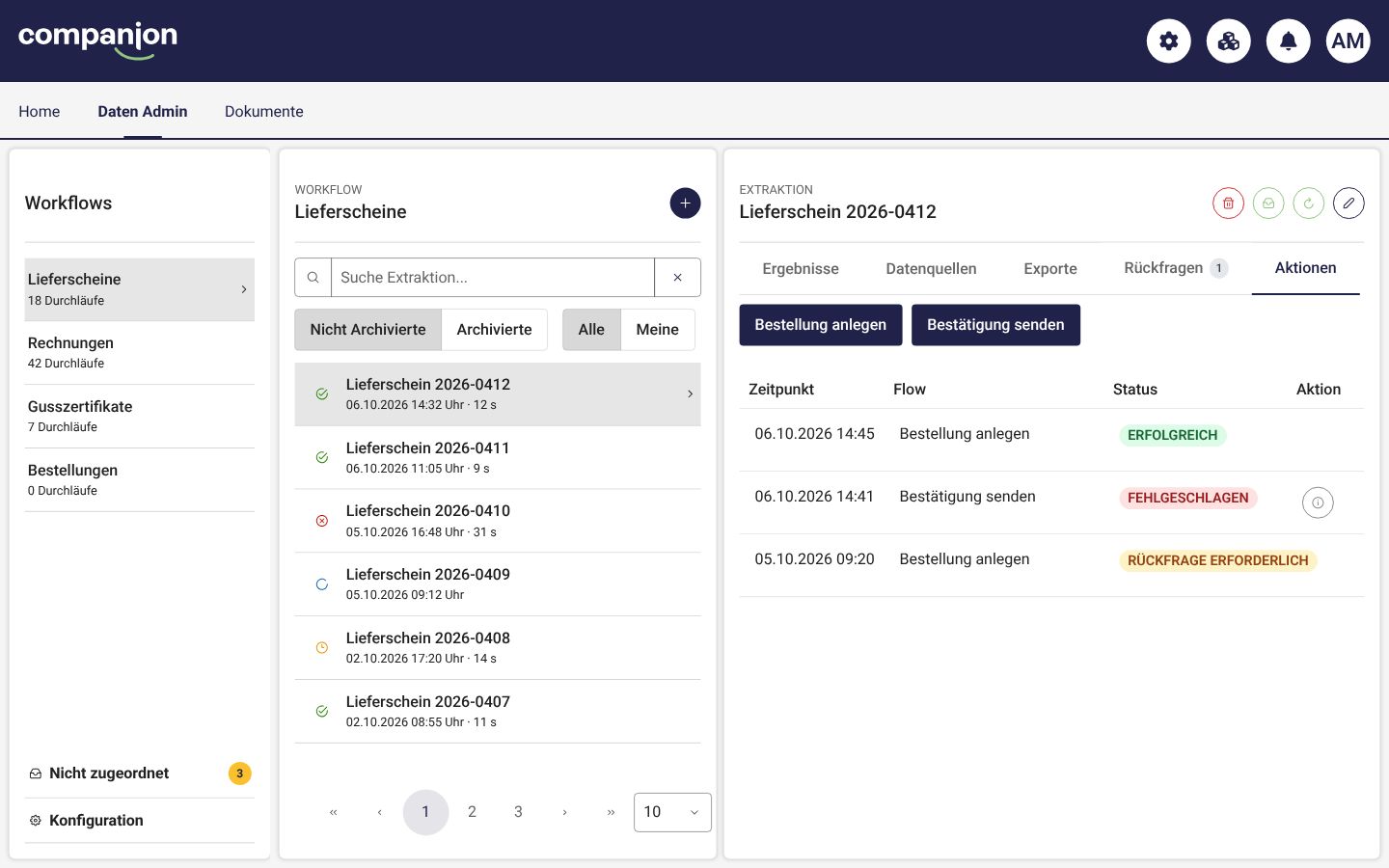Go to page 2 in pagination
This screenshot has width=1389, height=868.
pyautogui.click(x=472, y=812)
